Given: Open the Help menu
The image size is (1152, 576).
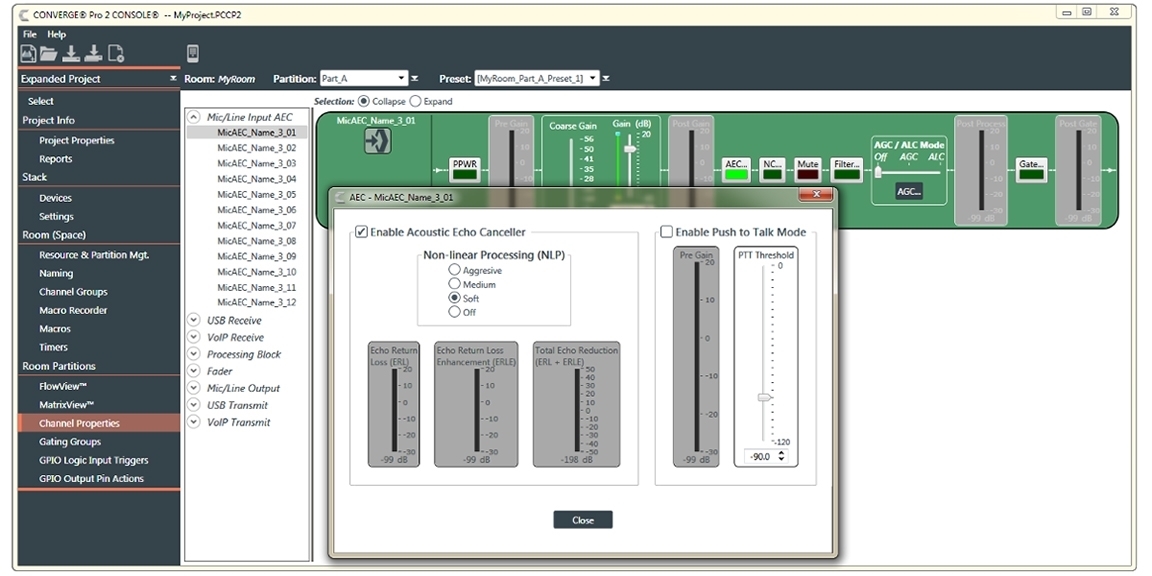Looking at the screenshot, I should (x=57, y=34).
